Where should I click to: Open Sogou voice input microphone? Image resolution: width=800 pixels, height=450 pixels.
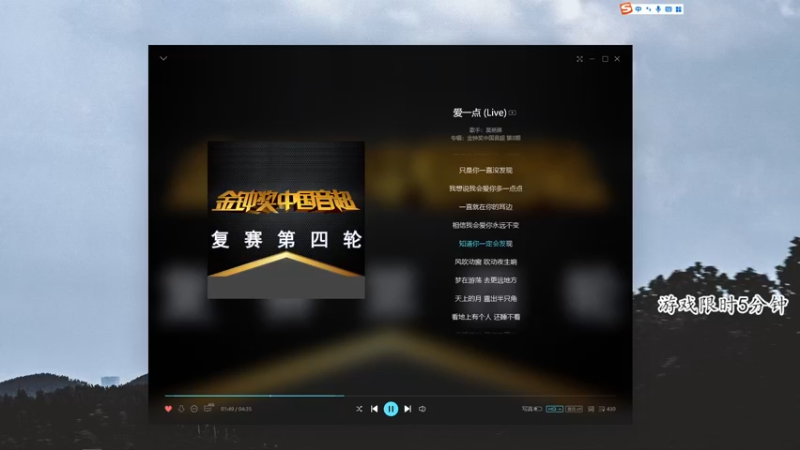658,9
